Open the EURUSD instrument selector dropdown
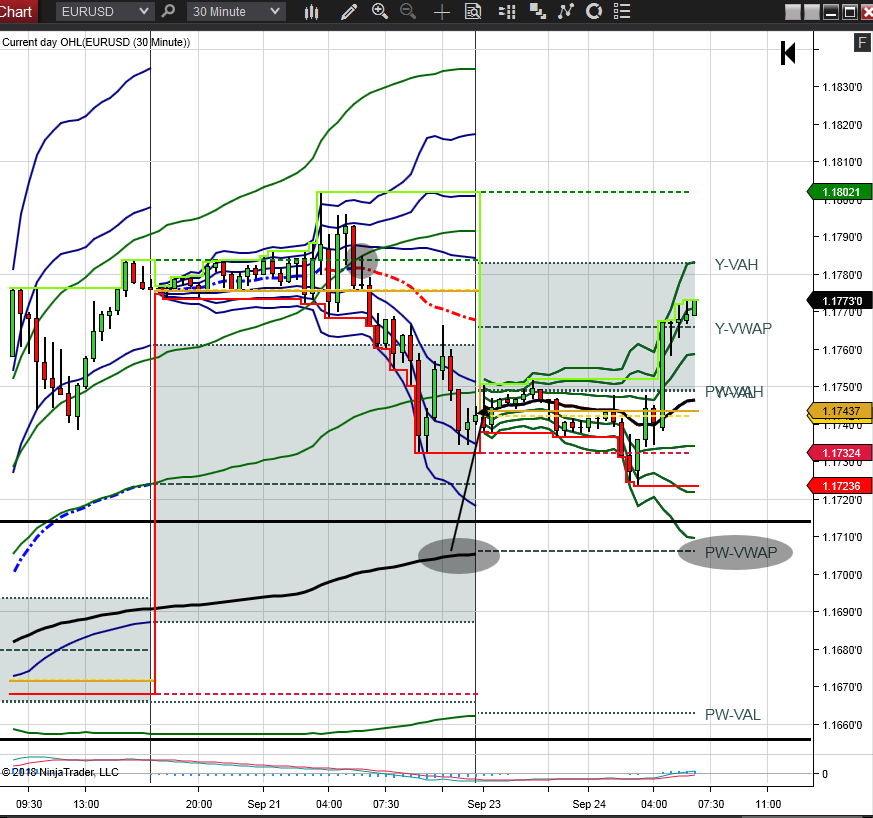The width and height of the screenshot is (873, 818). (104, 11)
